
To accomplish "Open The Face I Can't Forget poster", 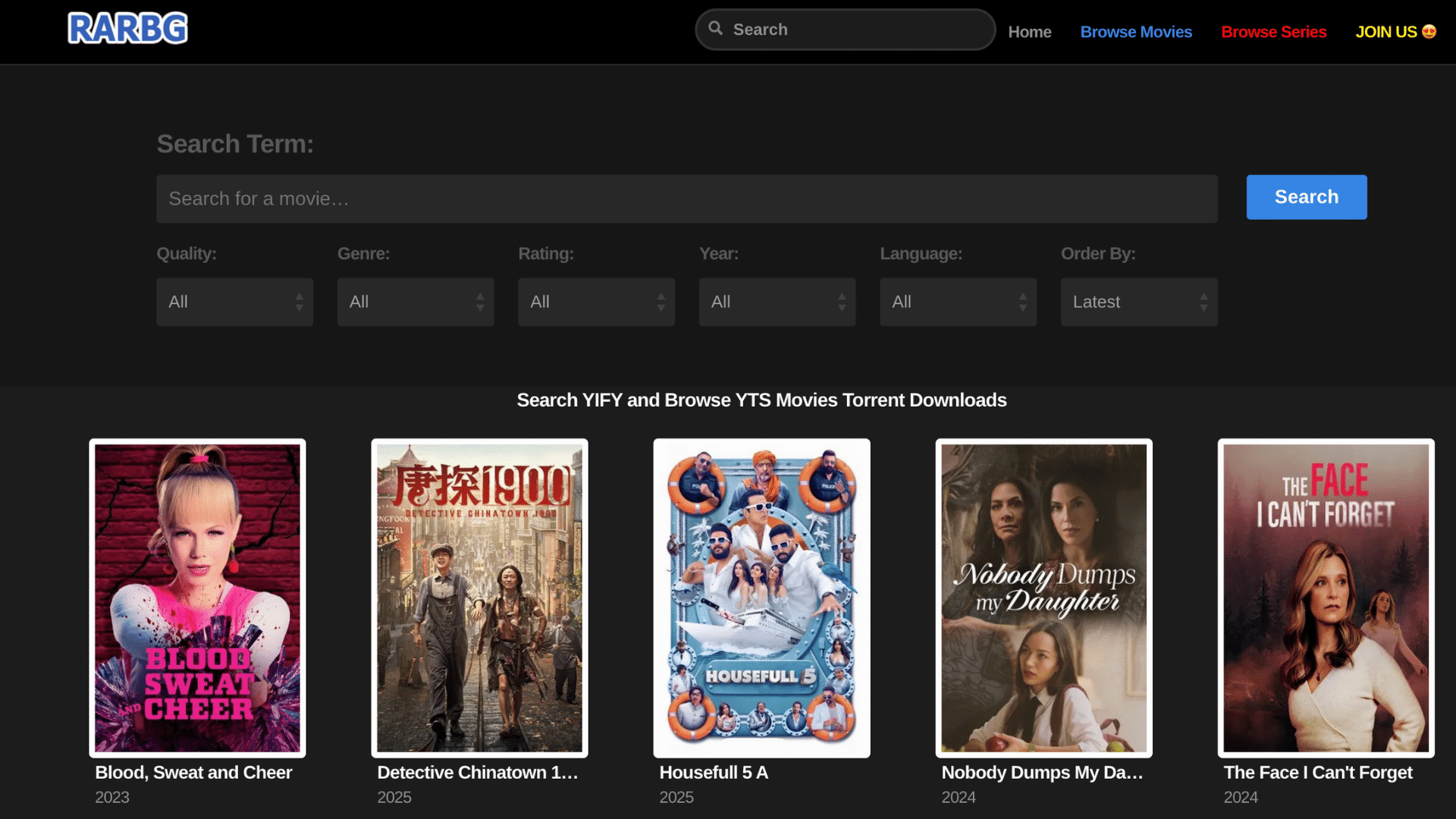I will click(x=1326, y=598).
